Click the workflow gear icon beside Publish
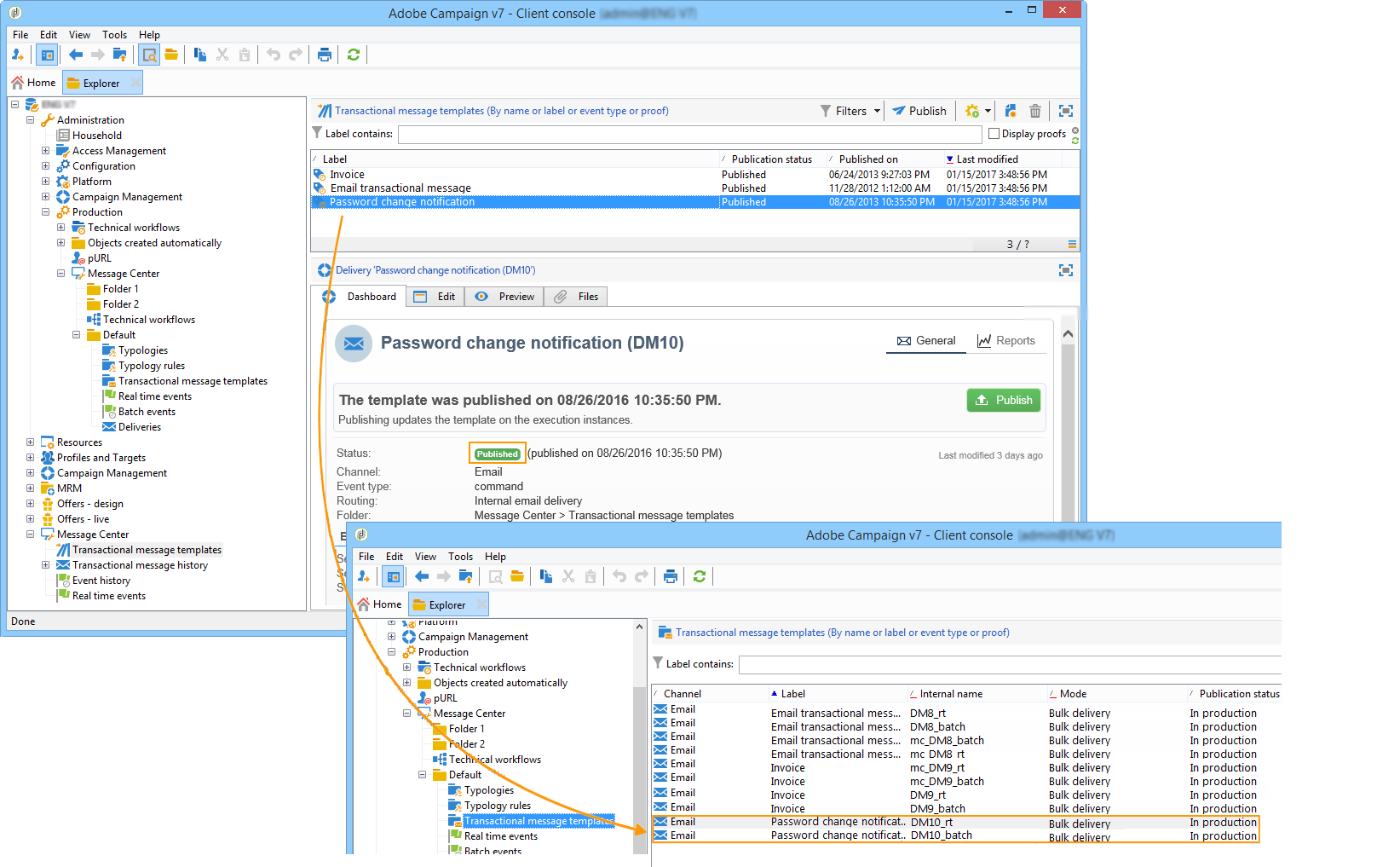The image size is (1400, 867). tap(972, 111)
